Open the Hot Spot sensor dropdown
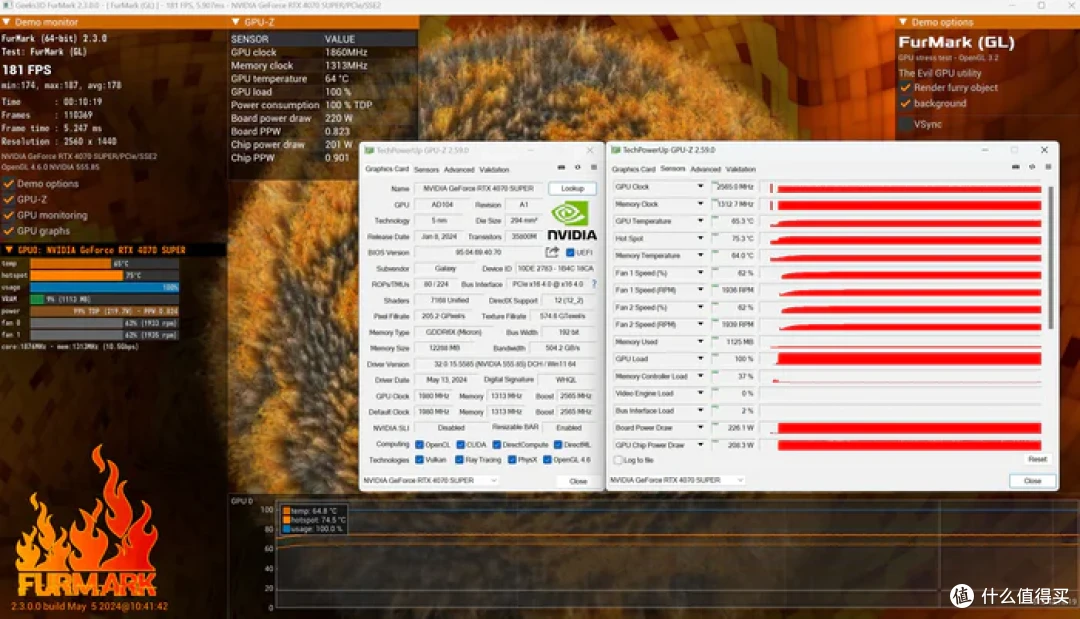 [x=700, y=238]
